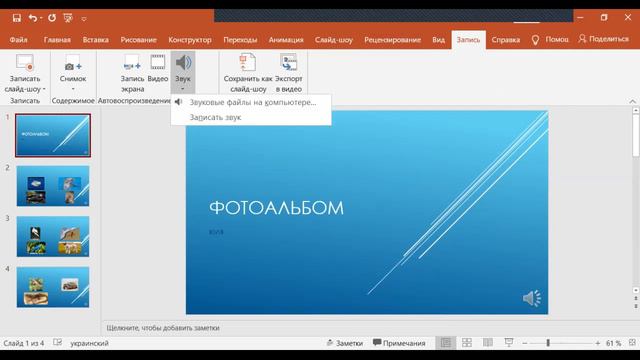
Task: Click the zoom out minus button
Action: (x=525, y=343)
